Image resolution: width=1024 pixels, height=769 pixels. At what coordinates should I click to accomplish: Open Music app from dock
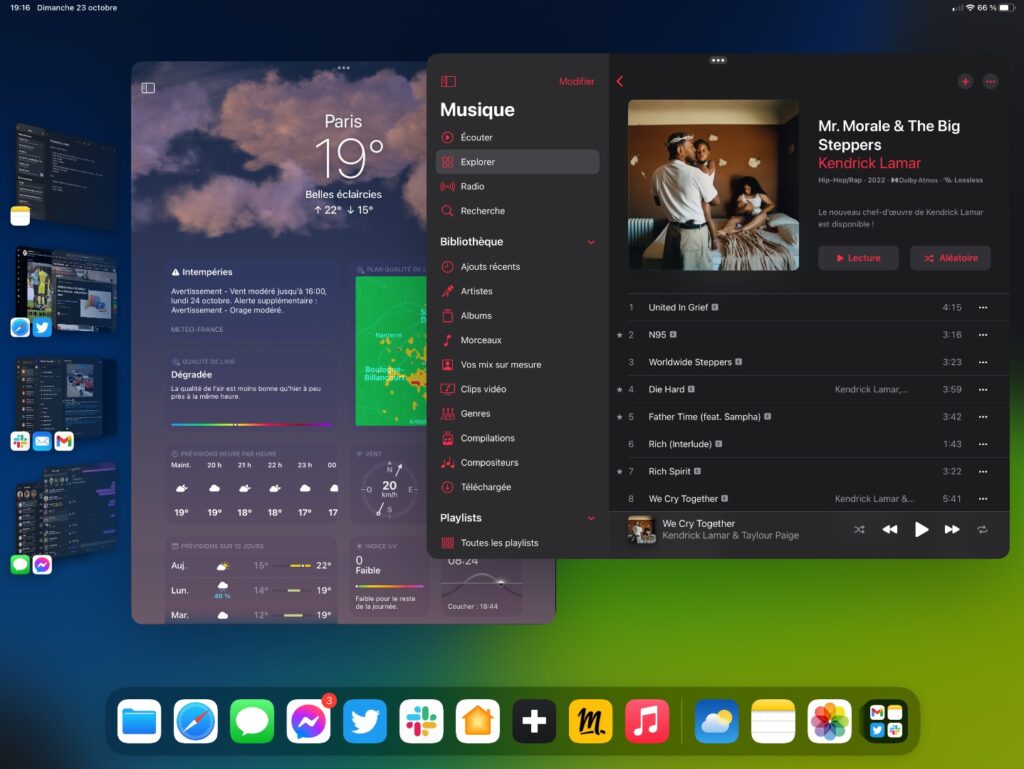pyautogui.click(x=647, y=721)
